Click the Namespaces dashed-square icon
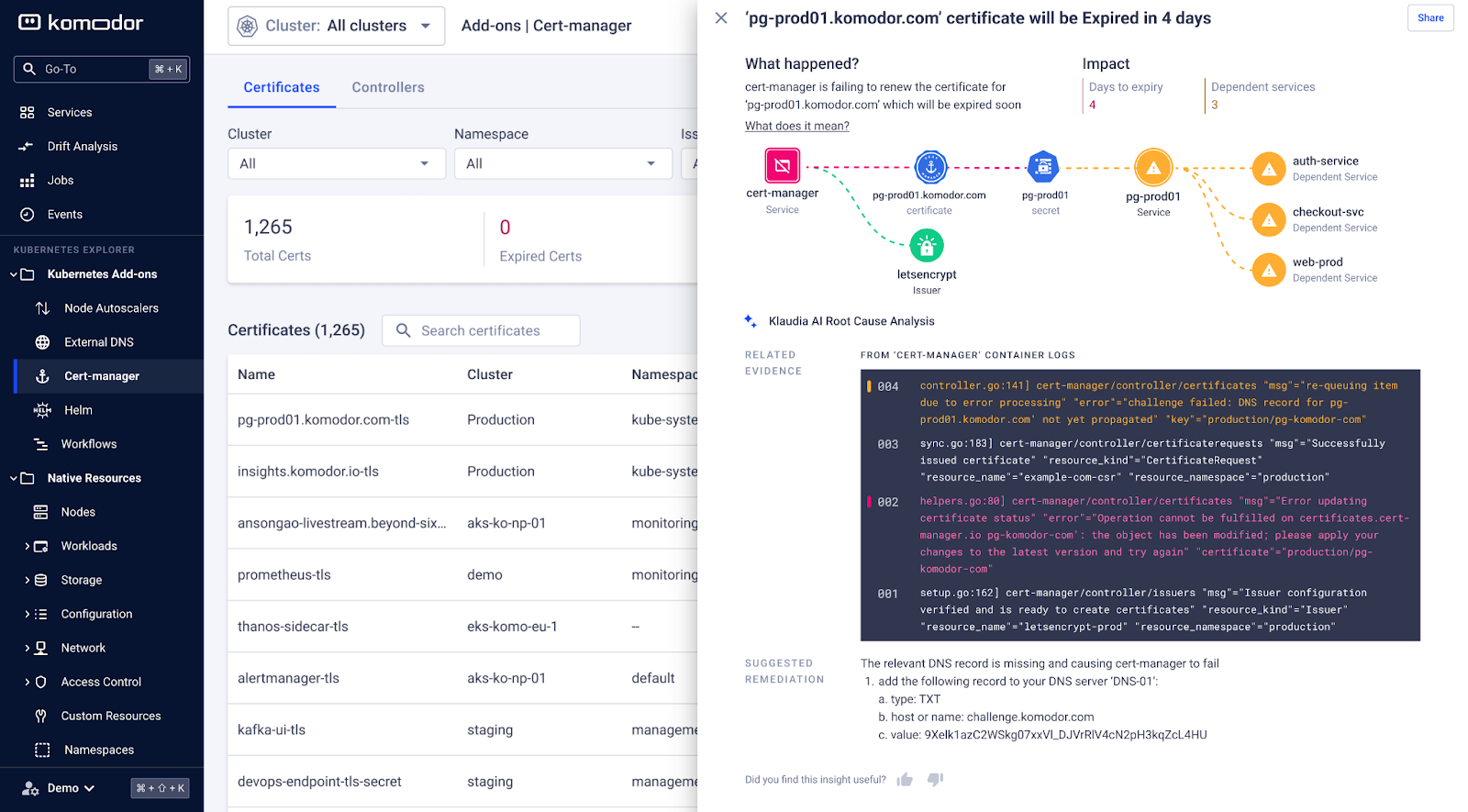 [42, 750]
